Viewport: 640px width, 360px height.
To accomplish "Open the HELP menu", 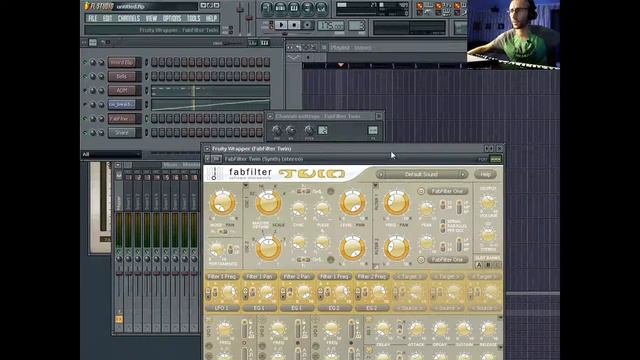I will (211, 18).
